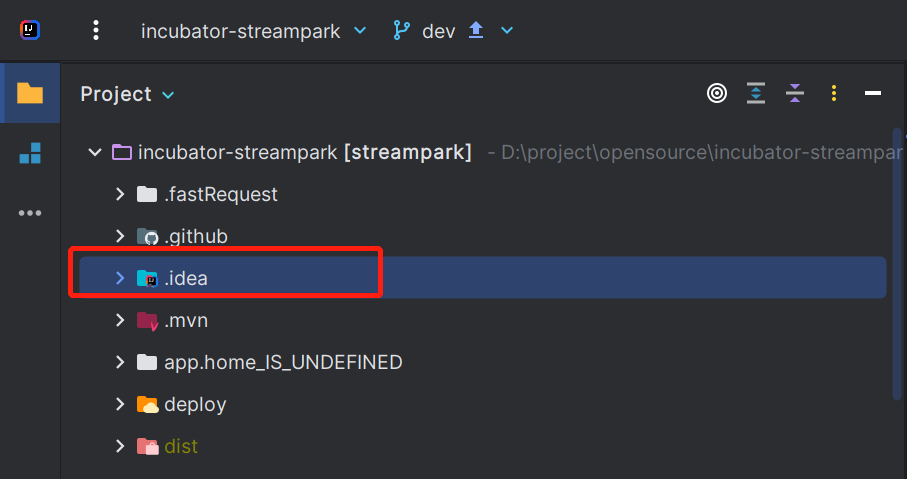
Task: Open Project panel options menu
Action: (x=834, y=94)
